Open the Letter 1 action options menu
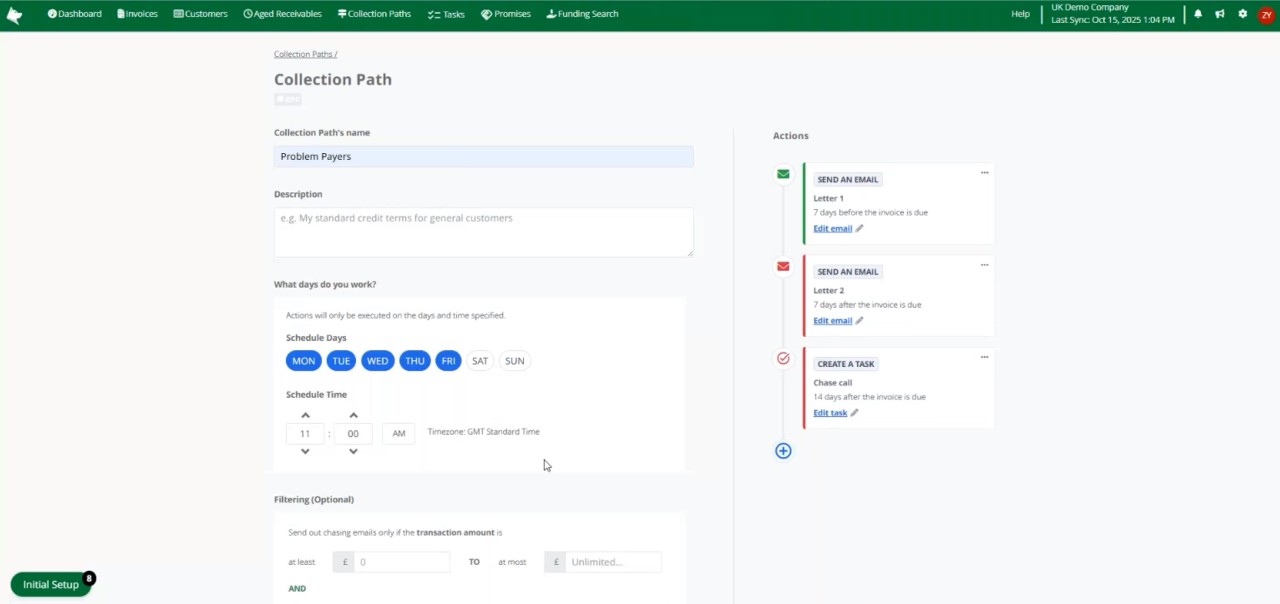This screenshot has width=1280, height=604. [984, 172]
